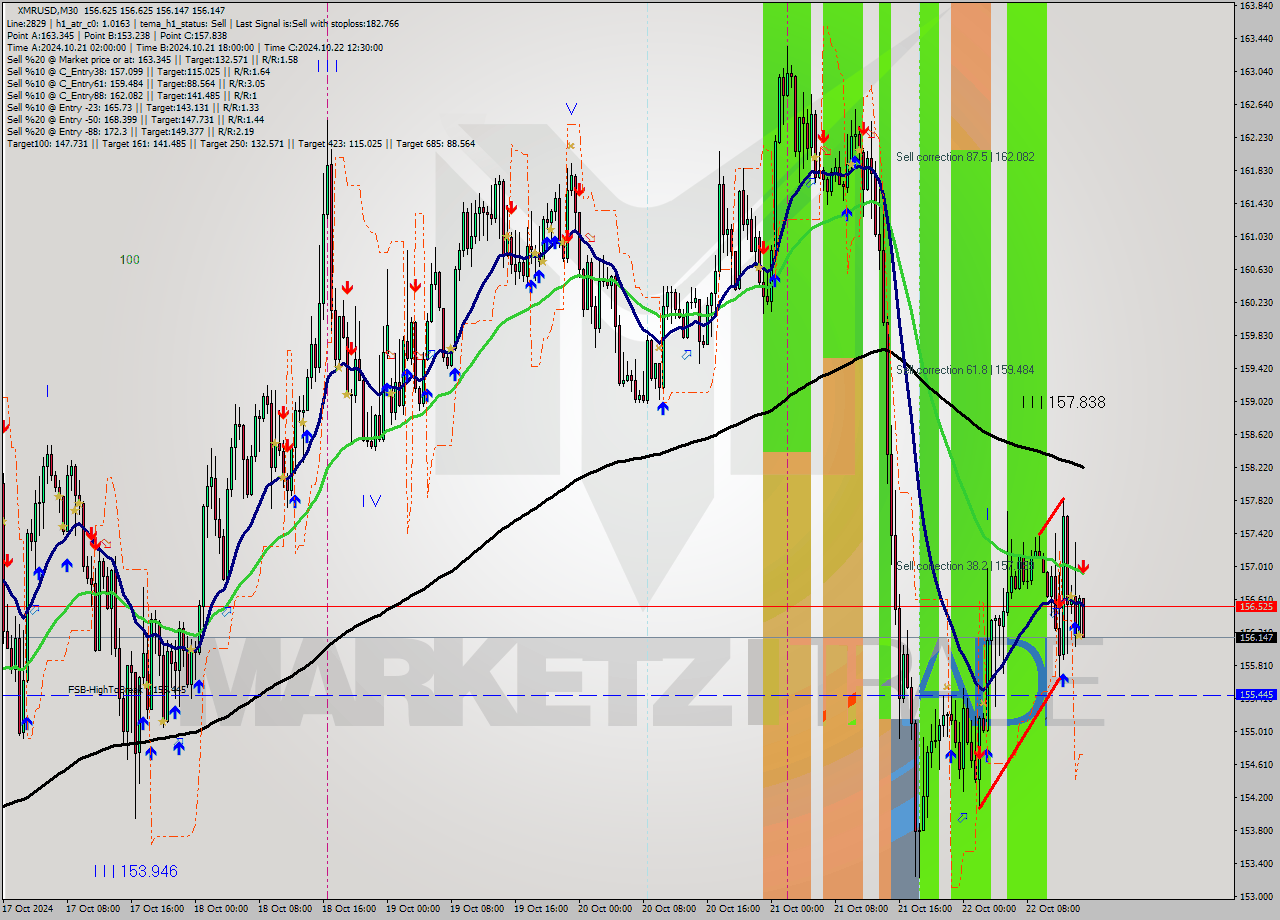Click the '21 Oct 16:00' time label
Viewport: 1280px width, 920px height.
pos(925,909)
